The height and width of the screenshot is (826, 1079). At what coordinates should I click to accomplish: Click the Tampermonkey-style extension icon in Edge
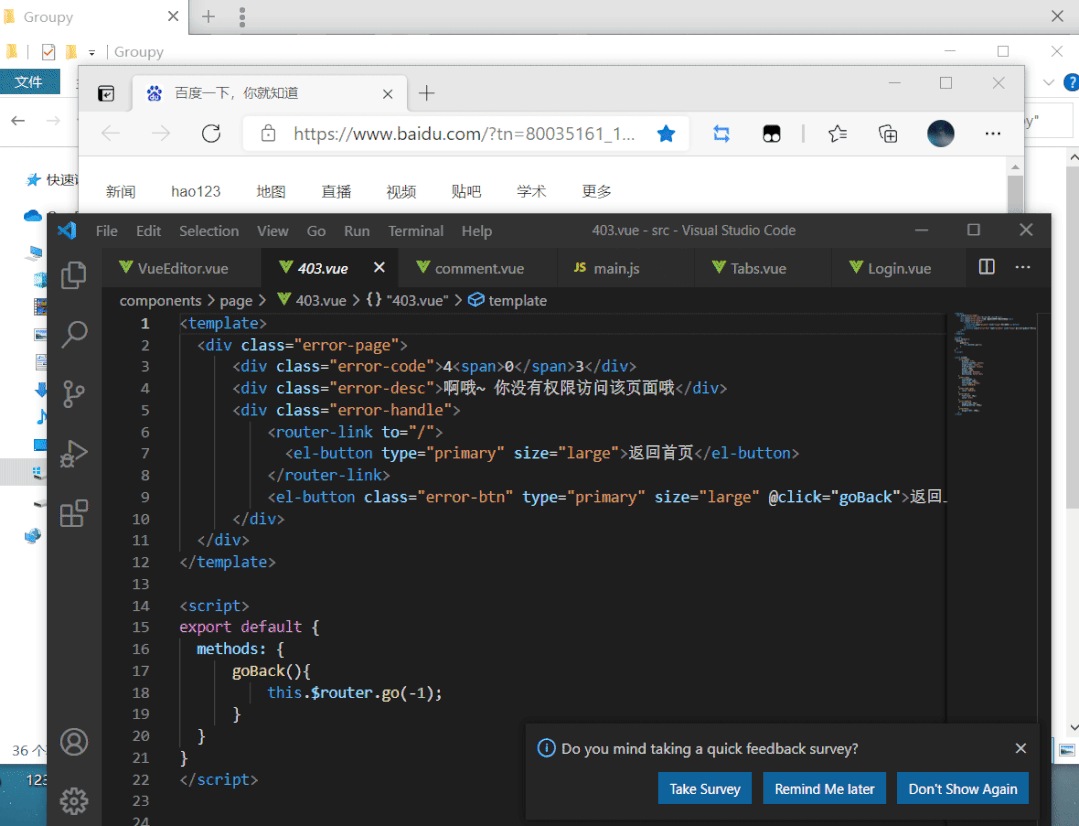coord(771,134)
